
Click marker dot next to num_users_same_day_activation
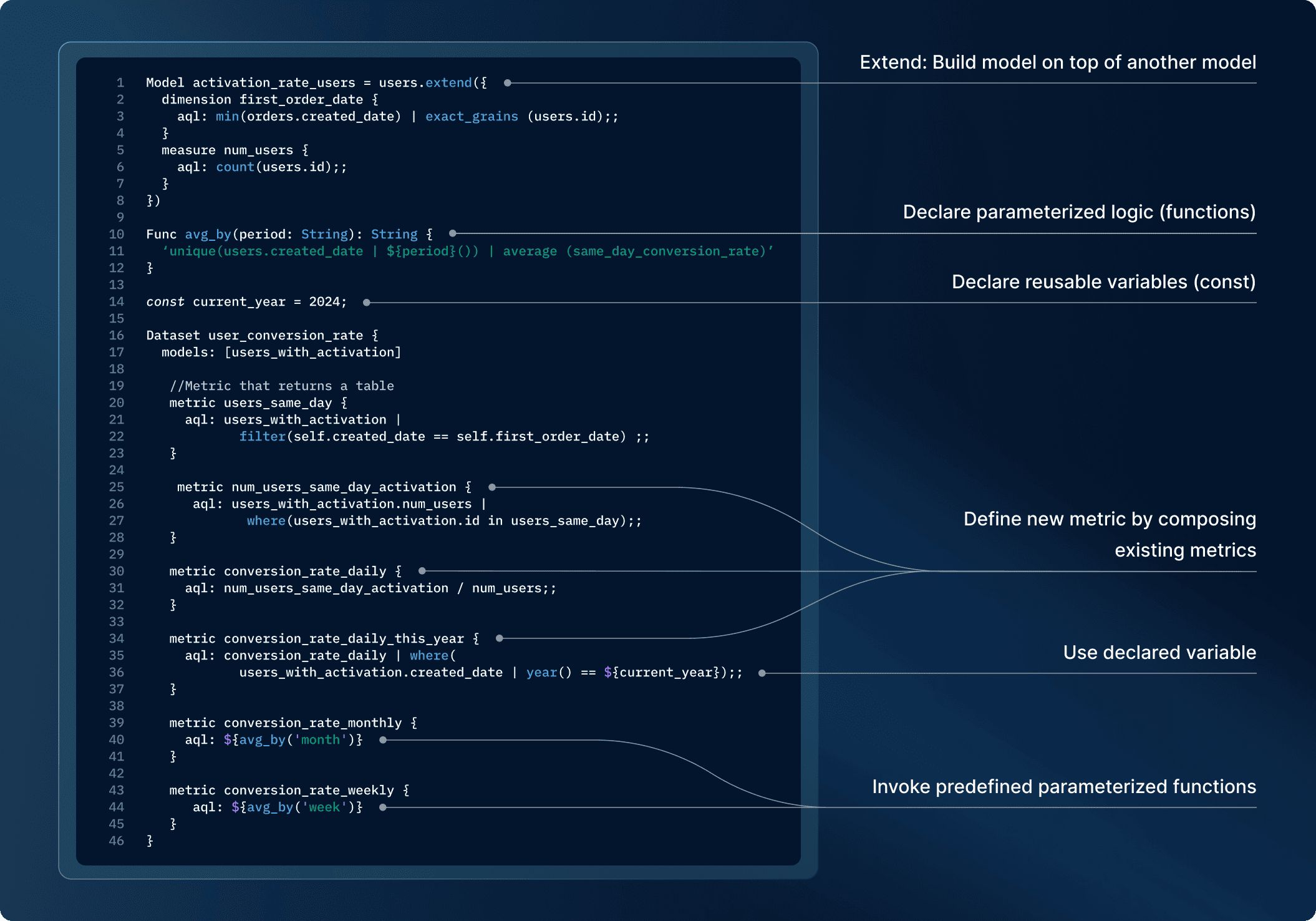pos(492,487)
